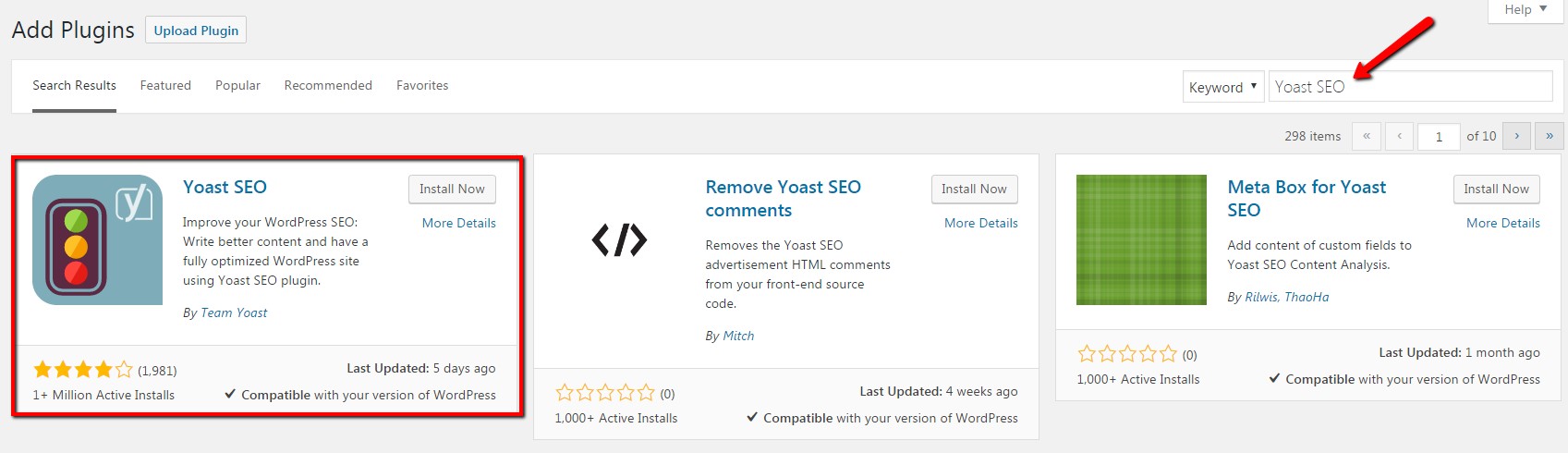Screen dimensions: 1568x453
Task: Jump to the last page of results
Action: point(1550,136)
